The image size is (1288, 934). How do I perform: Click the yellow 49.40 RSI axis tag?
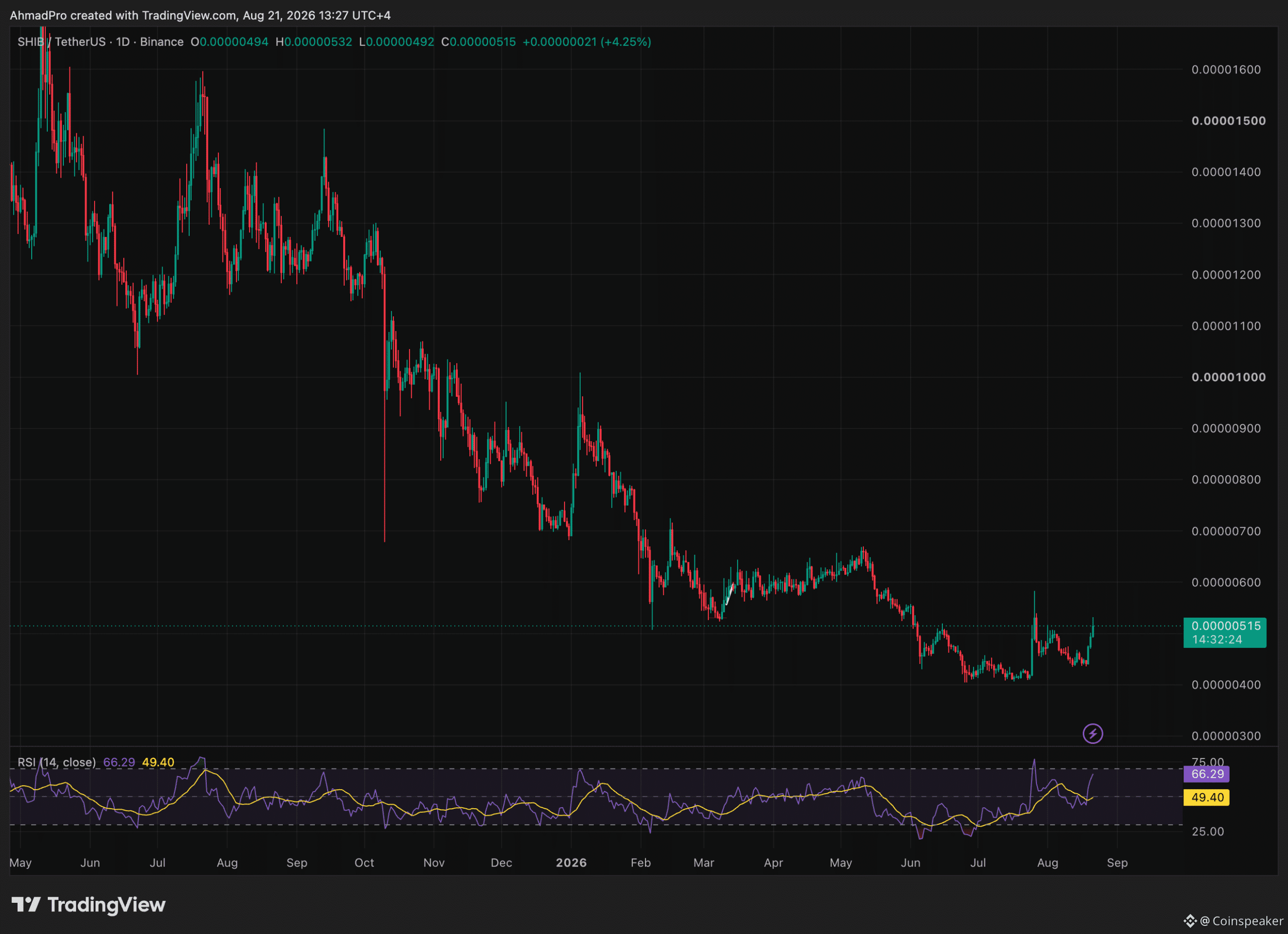[x=1207, y=798]
